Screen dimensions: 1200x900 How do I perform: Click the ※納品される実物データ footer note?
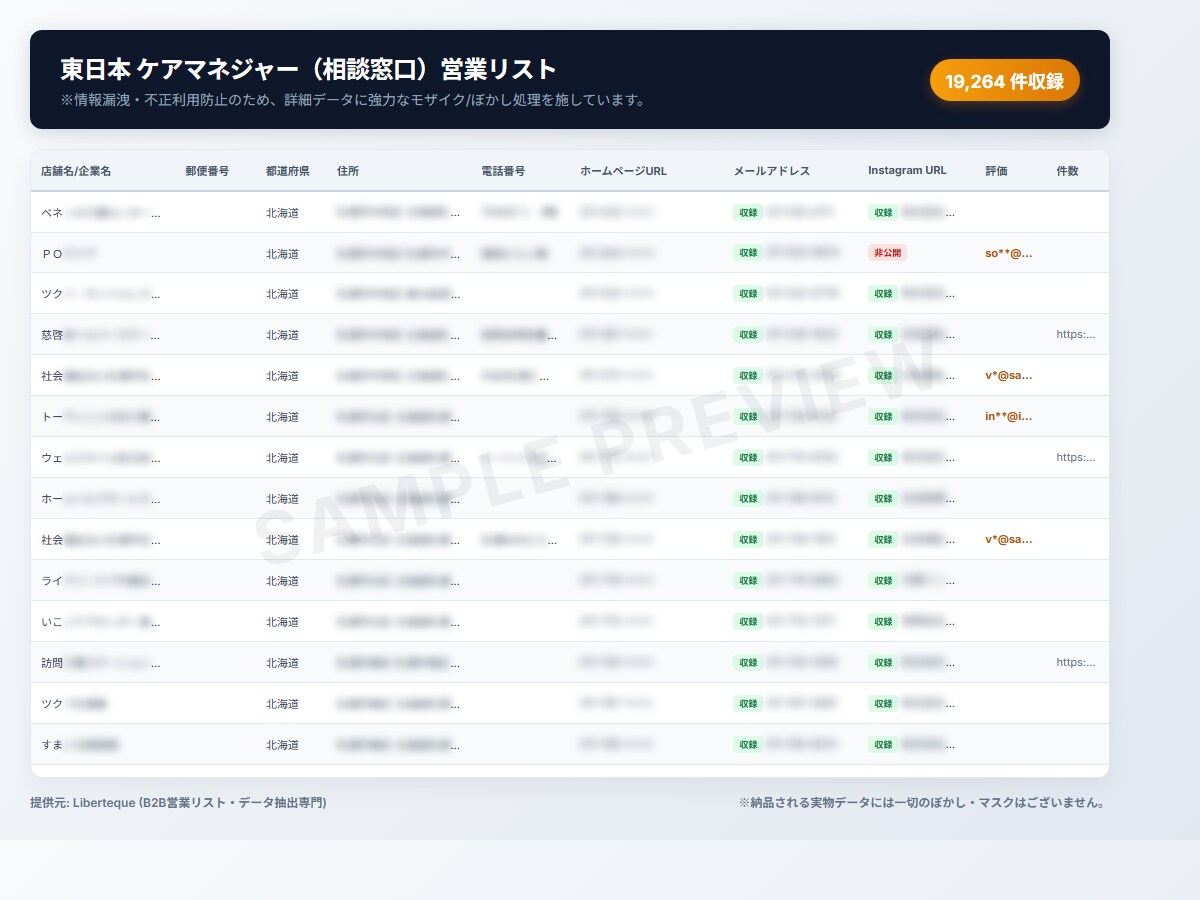coord(921,802)
